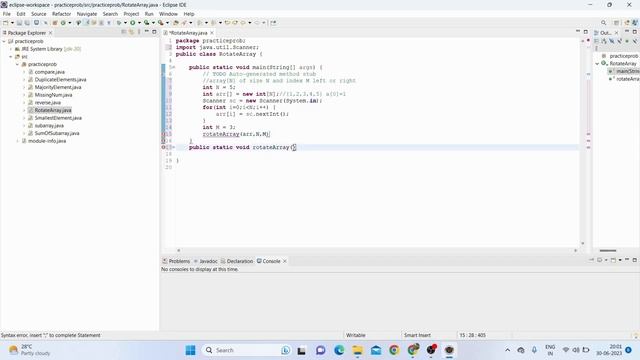
Task: Expand the JRE System Library node
Action: (11, 49)
